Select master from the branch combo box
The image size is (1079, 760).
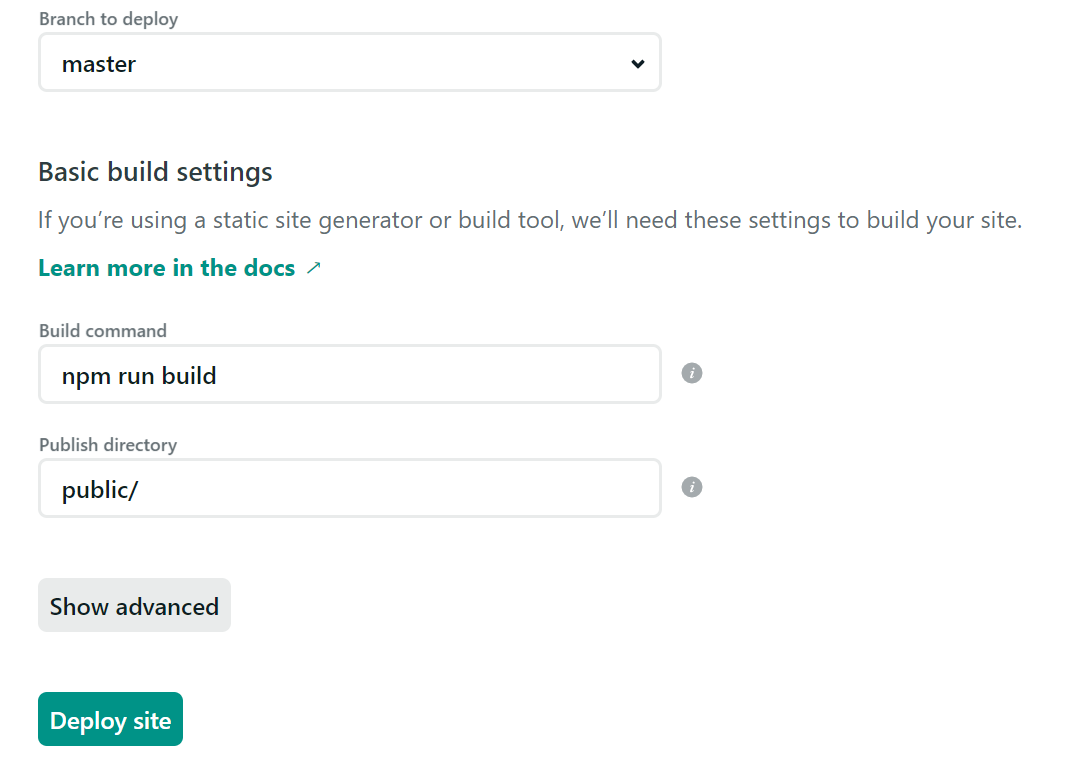(x=350, y=63)
